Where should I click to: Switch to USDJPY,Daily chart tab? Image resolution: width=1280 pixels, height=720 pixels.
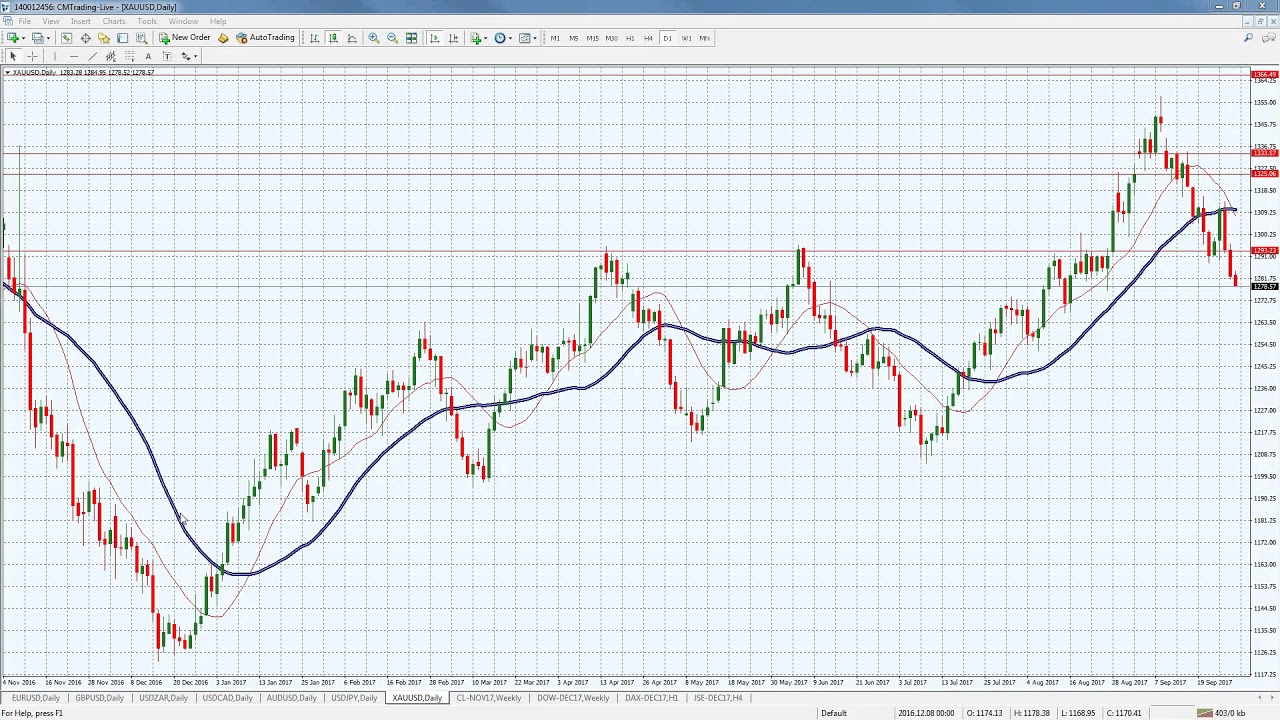coord(354,698)
